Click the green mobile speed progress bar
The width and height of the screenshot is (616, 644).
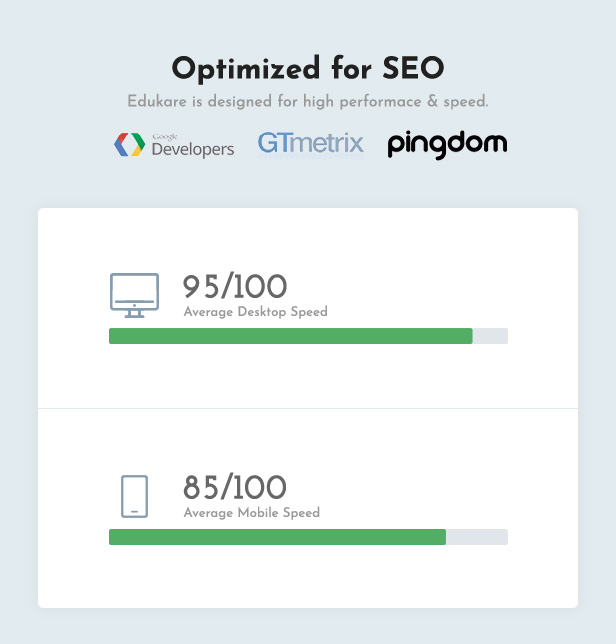(x=277, y=537)
